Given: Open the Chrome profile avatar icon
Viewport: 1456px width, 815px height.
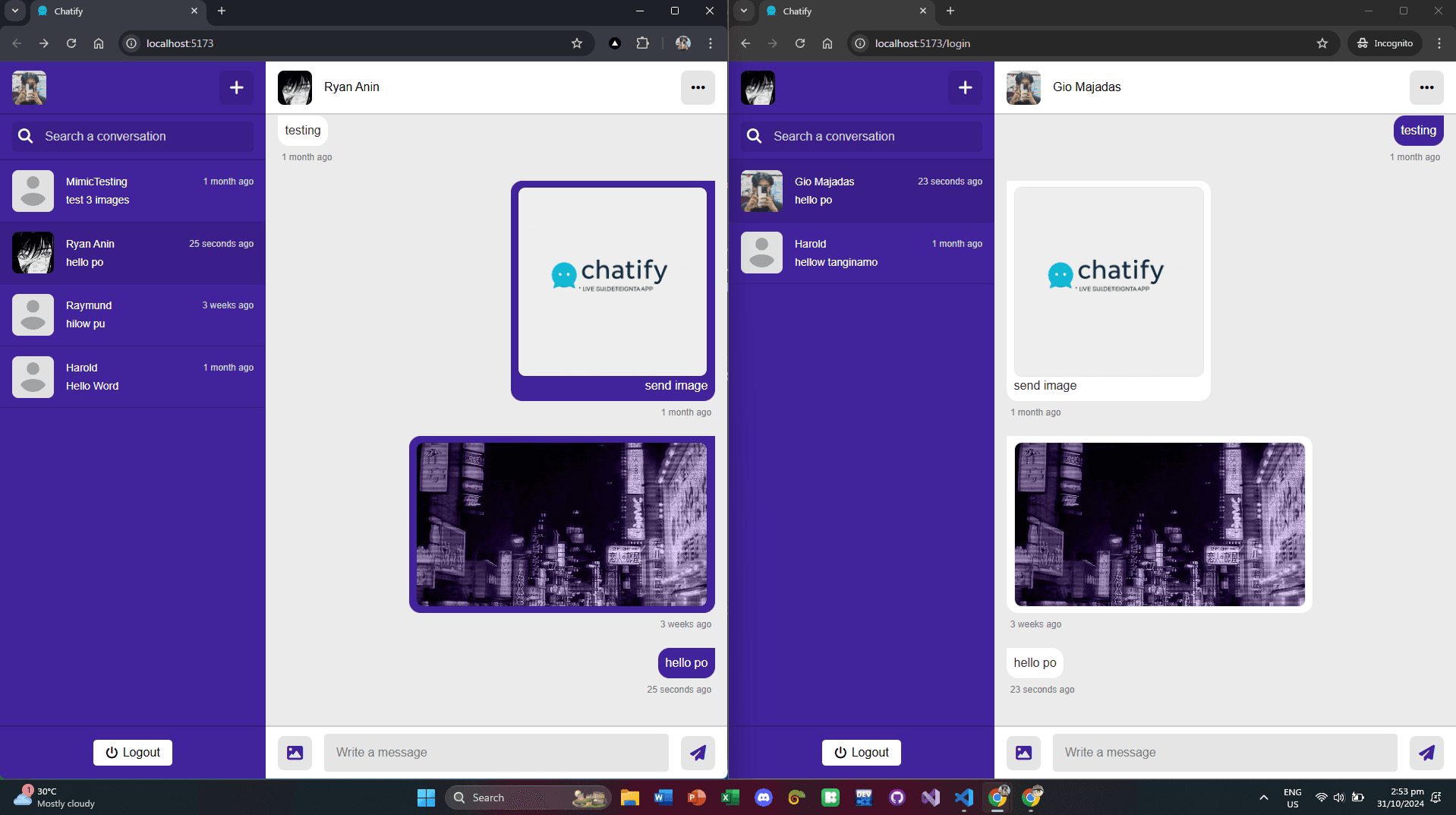Looking at the screenshot, I should tap(682, 43).
